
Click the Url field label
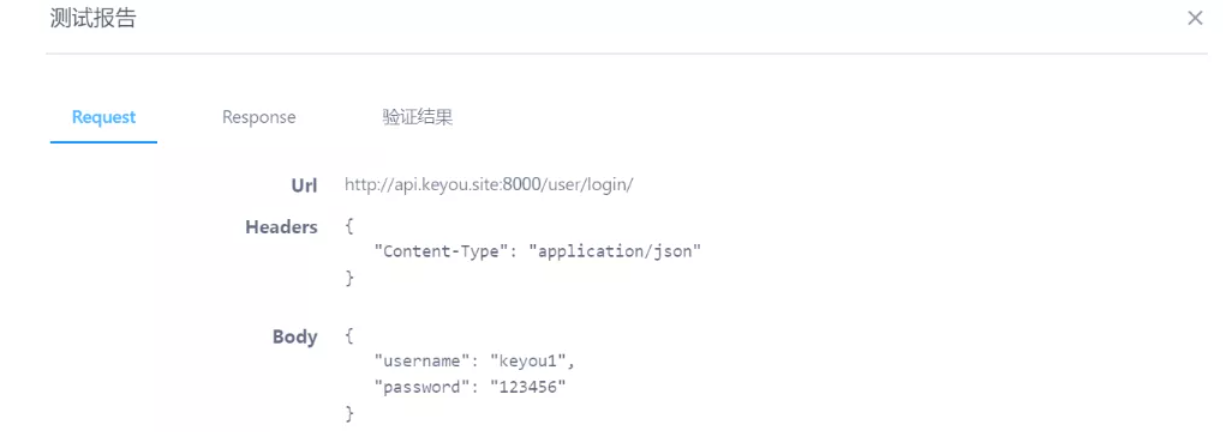click(304, 185)
